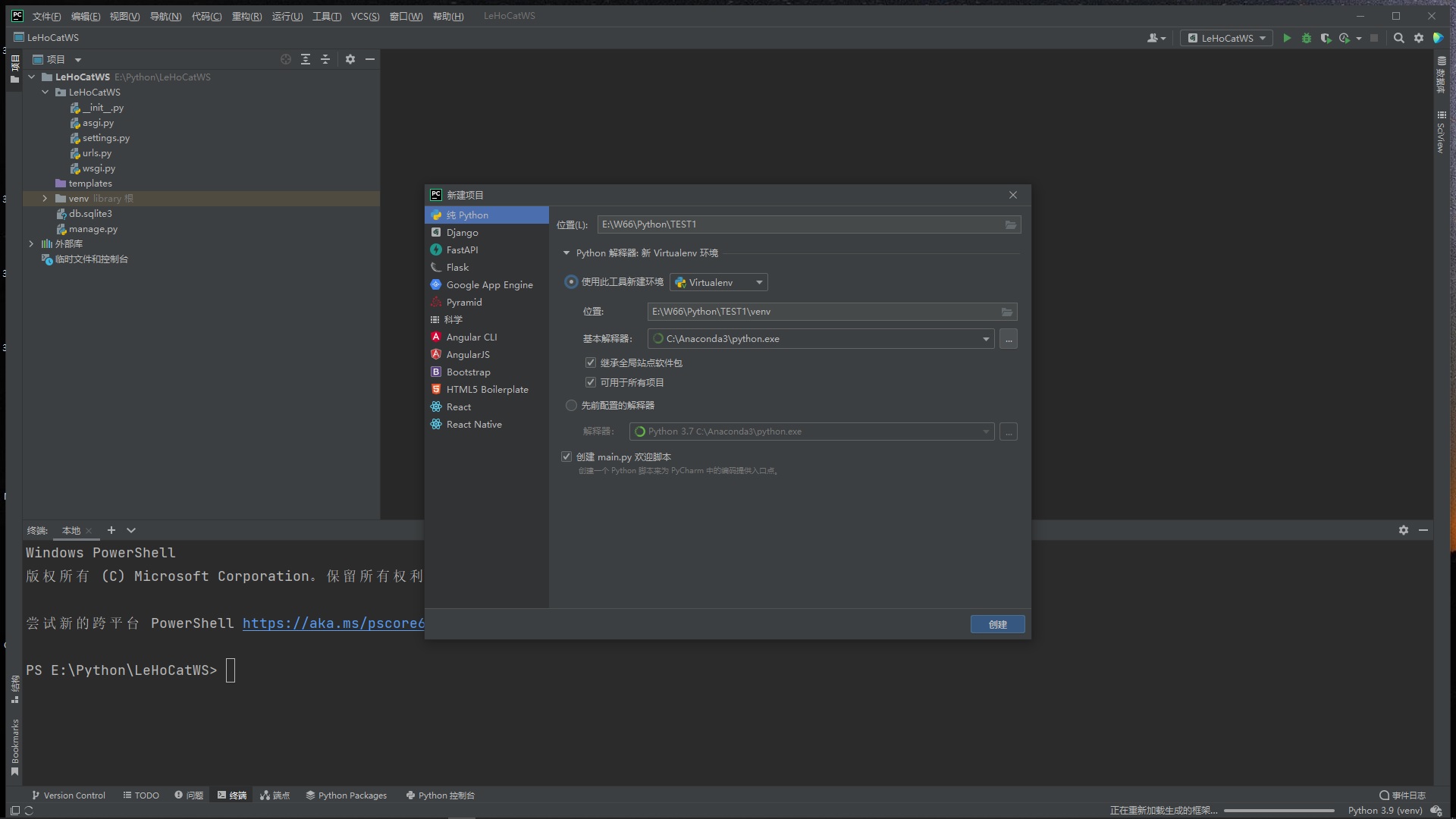Screen dimensions: 1456x819
Task: Open Version Control tool tab
Action: [68, 795]
